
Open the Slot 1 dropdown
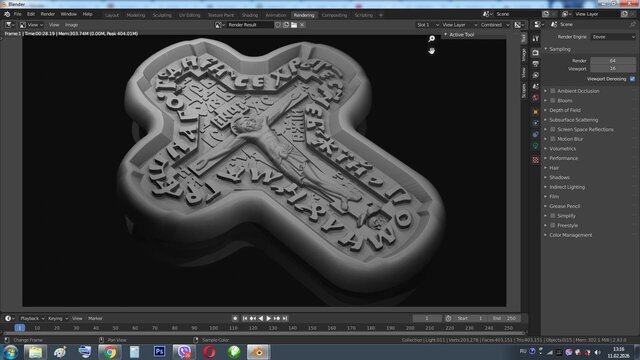(427, 25)
